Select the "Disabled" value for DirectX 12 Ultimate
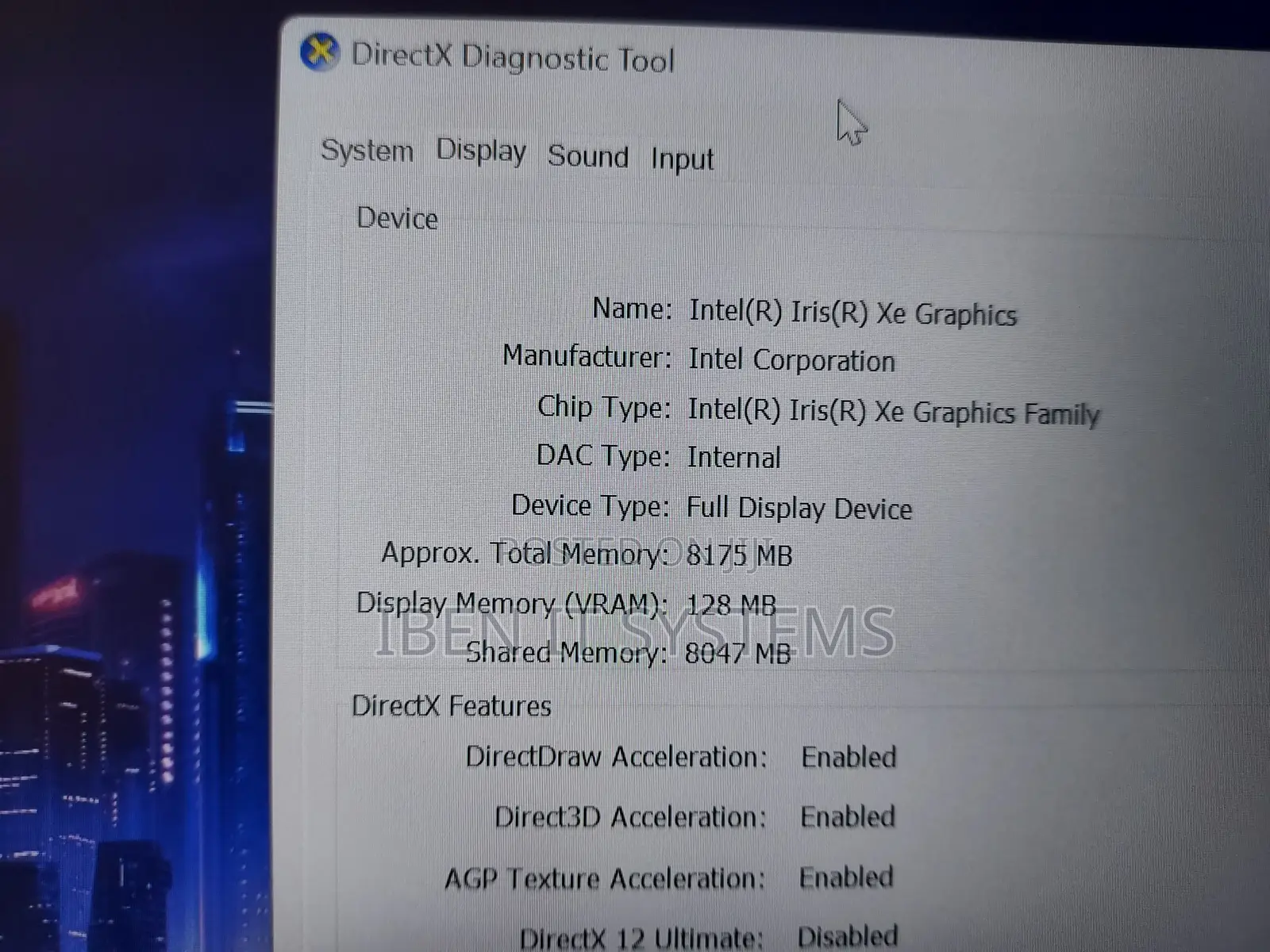Viewport: 1270px width, 952px height. coord(848,937)
